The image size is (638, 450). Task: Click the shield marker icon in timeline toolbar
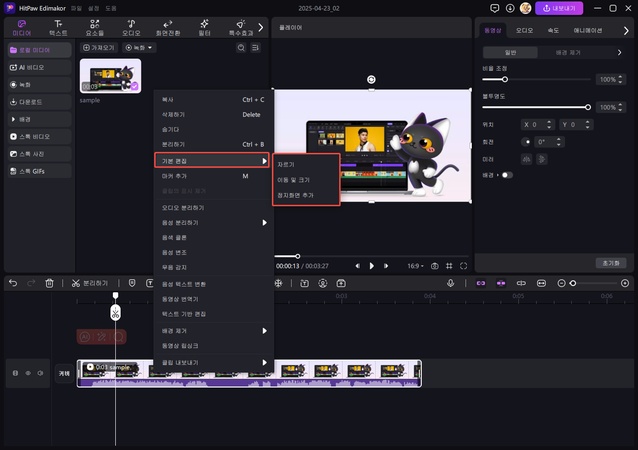coord(132,283)
